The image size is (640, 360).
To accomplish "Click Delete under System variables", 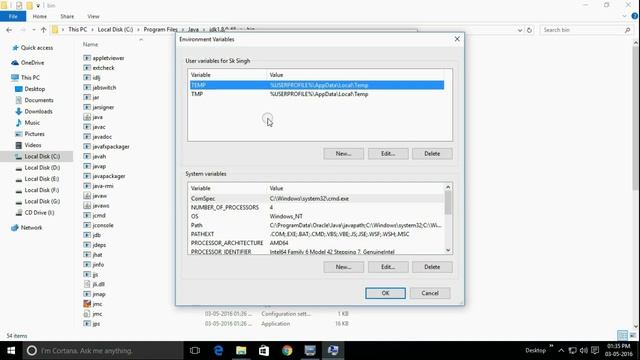I will (432, 267).
